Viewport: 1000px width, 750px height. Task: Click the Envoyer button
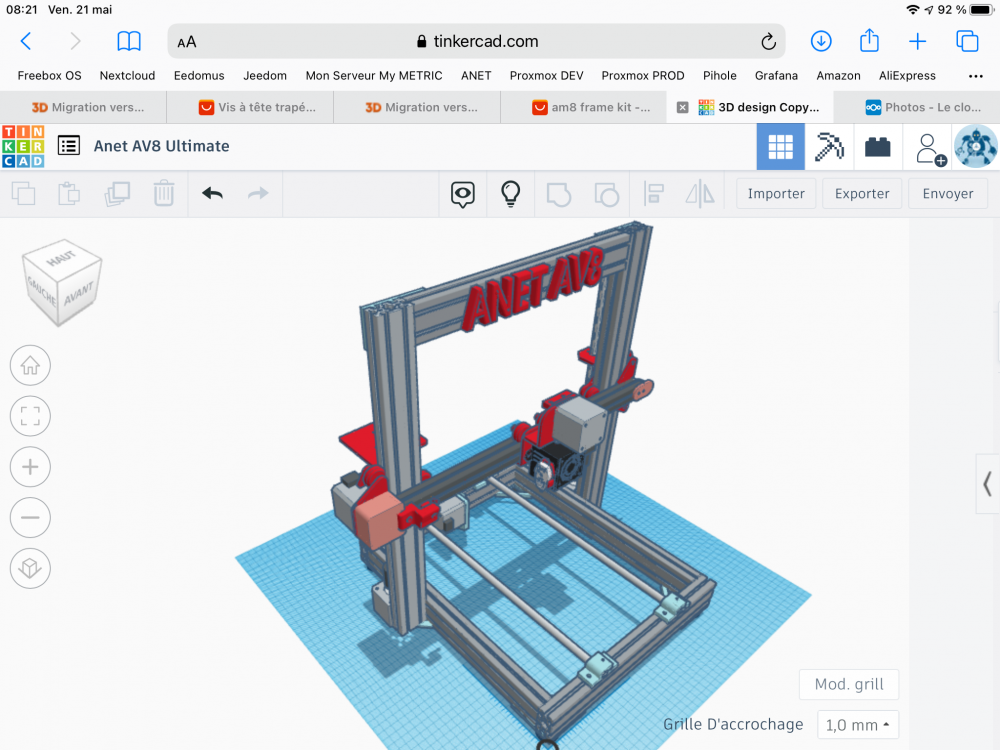[x=948, y=193]
